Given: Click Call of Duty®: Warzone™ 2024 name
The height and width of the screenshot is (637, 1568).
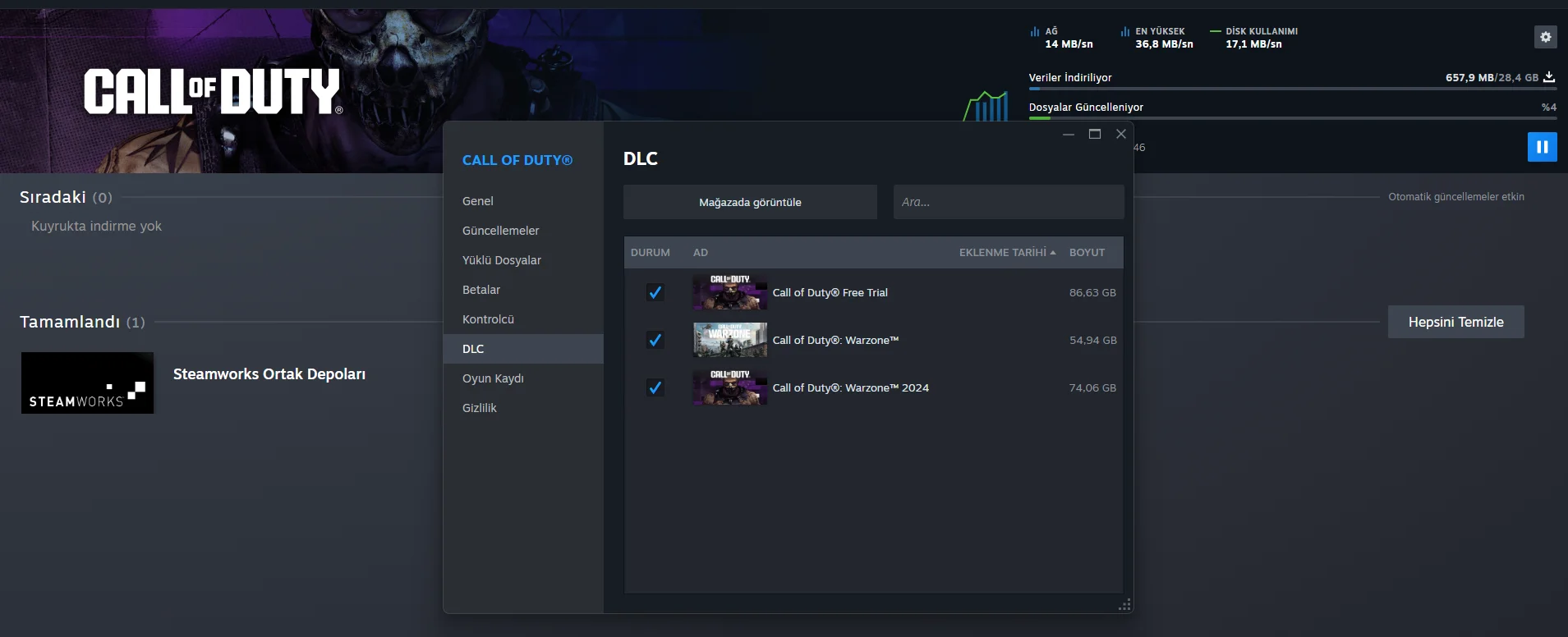Looking at the screenshot, I should [x=851, y=388].
